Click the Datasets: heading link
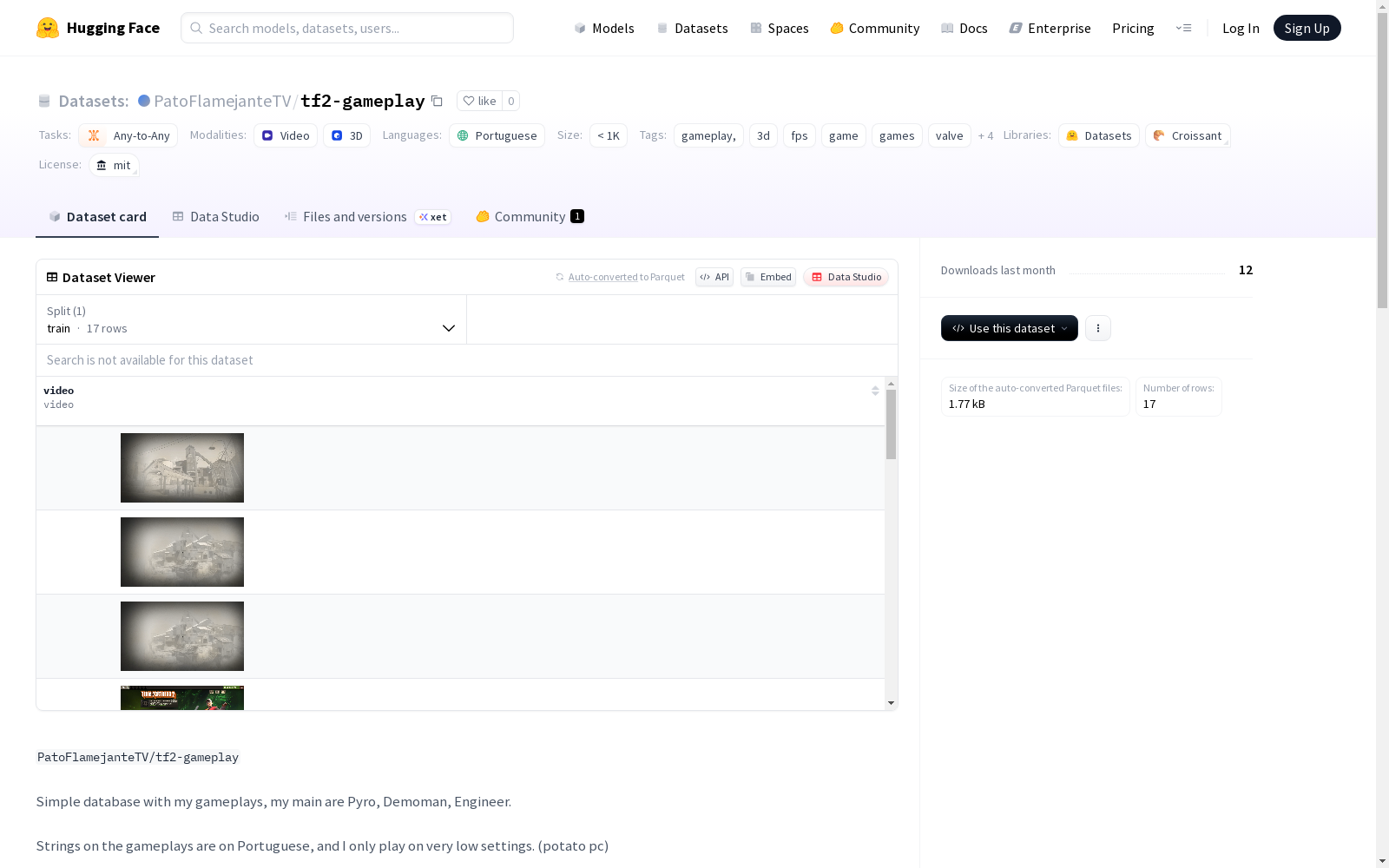 coord(94,101)
